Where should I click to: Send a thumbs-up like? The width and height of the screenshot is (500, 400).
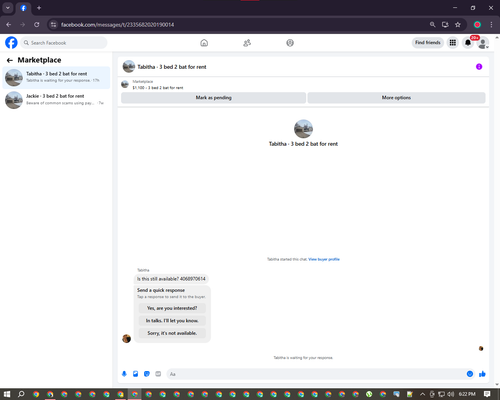tap(482, 374)
